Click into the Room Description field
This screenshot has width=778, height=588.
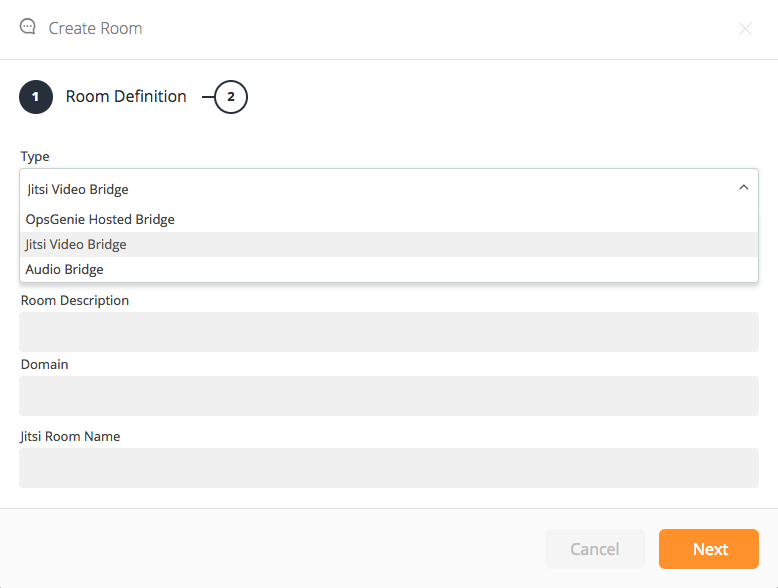pyautogui.click(x=388, y=332)
